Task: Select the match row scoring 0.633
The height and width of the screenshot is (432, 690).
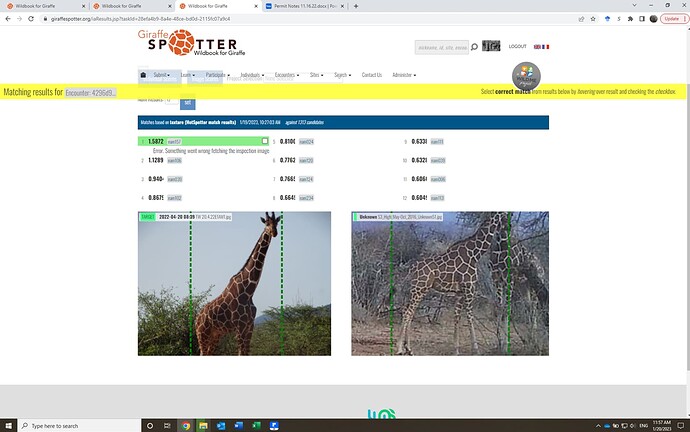Action: pyautogui.click(x=466, y=142)
